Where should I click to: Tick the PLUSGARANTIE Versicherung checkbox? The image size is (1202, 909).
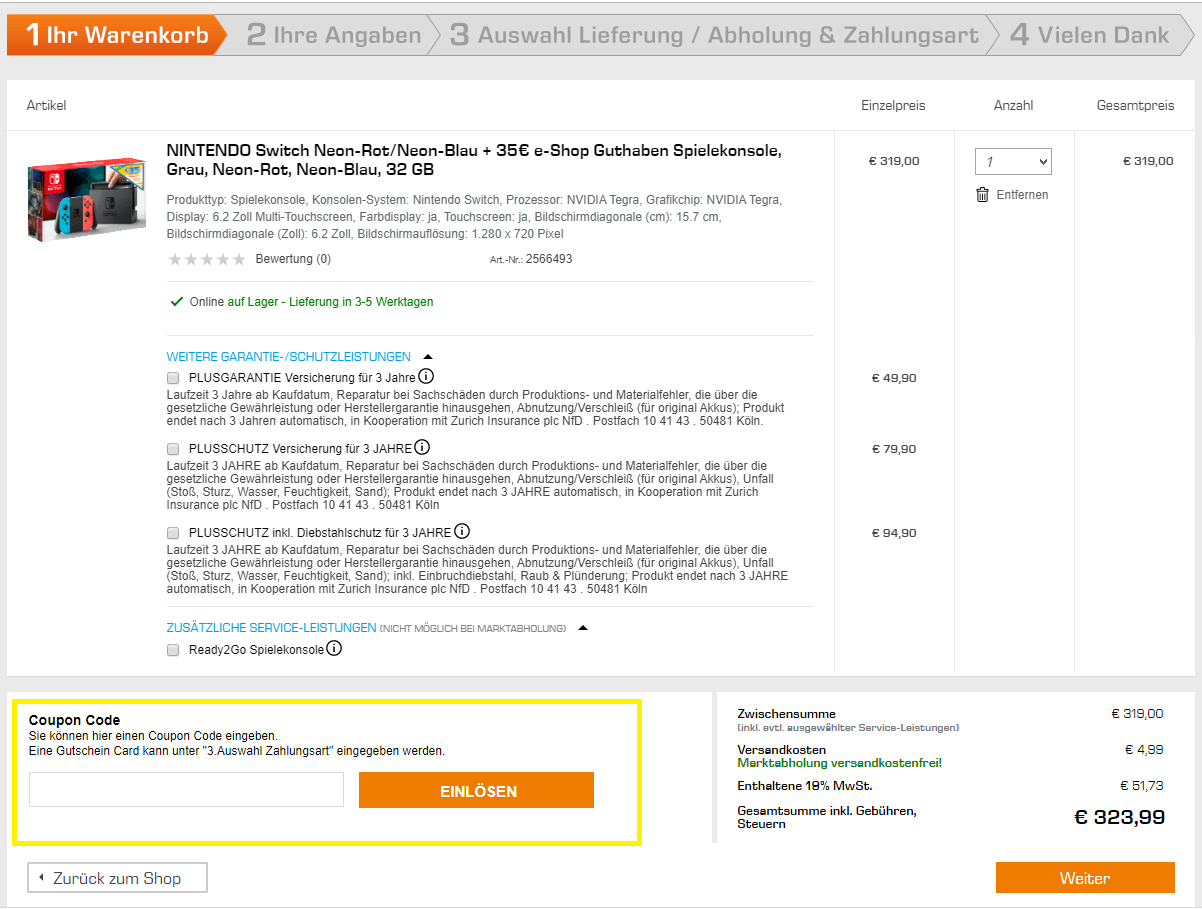click(x=173, y=378)
